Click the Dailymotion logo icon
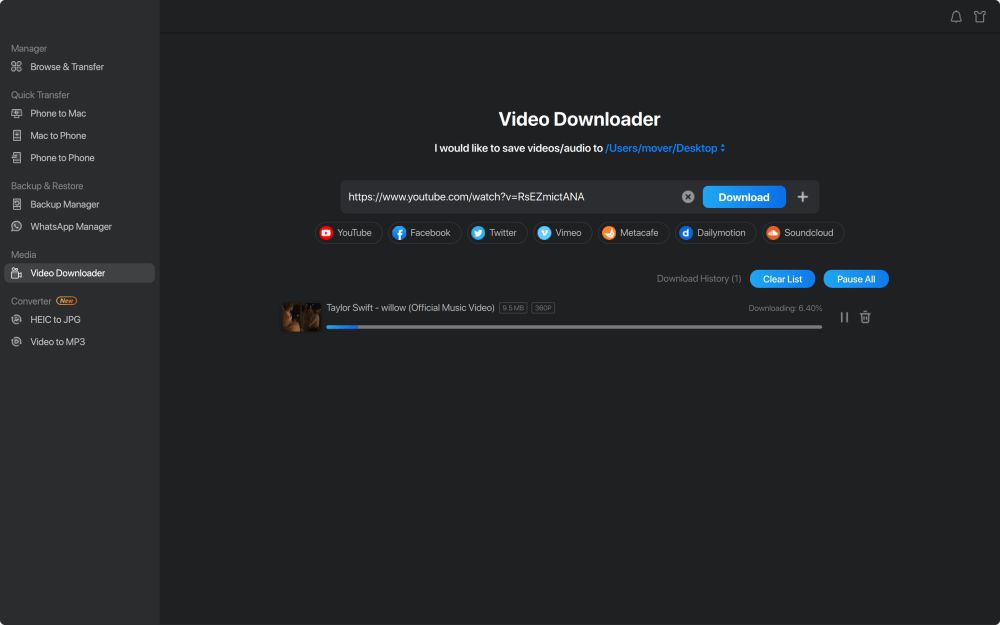The width and height of the screenshot is (1000, 625). 686,233
